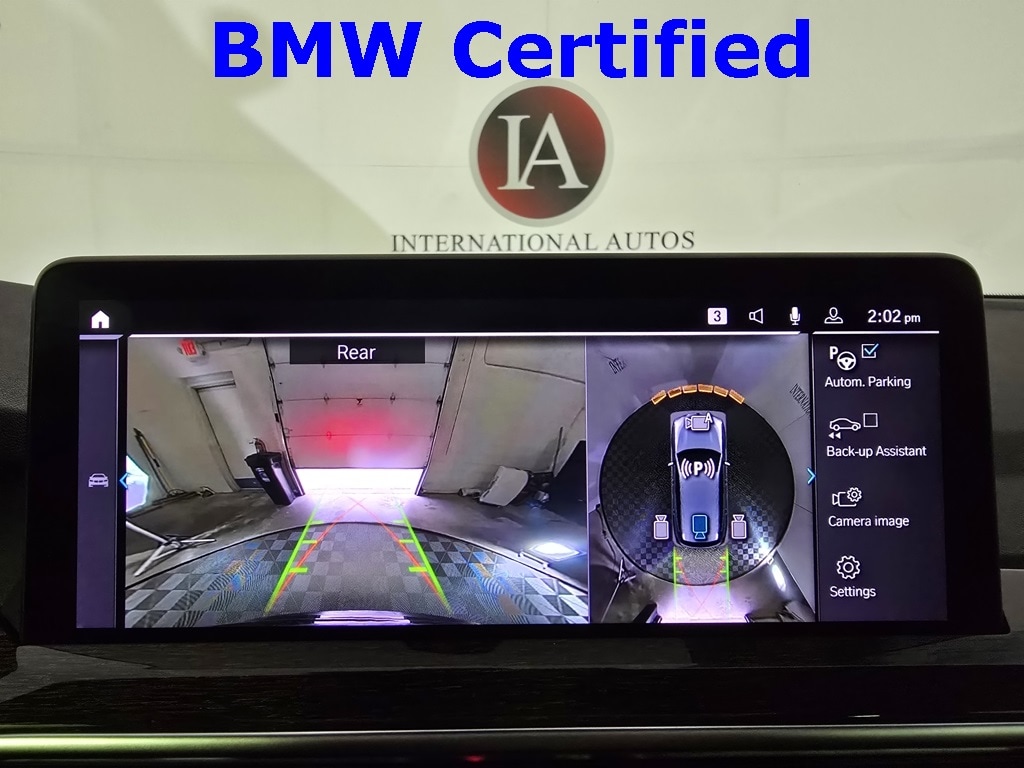
Task: Activate the microphone voice control icon
Action: (795, 316)
